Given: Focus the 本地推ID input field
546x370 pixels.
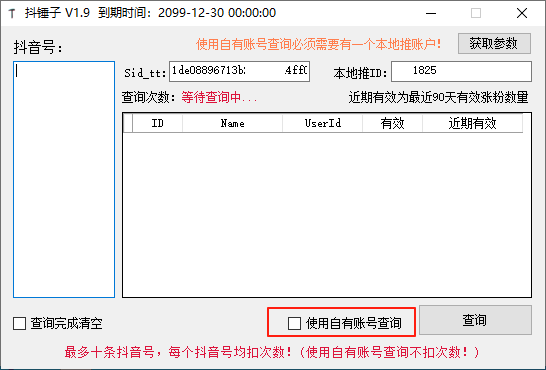Looking at the screenshot, I should (x=461, y=71).
